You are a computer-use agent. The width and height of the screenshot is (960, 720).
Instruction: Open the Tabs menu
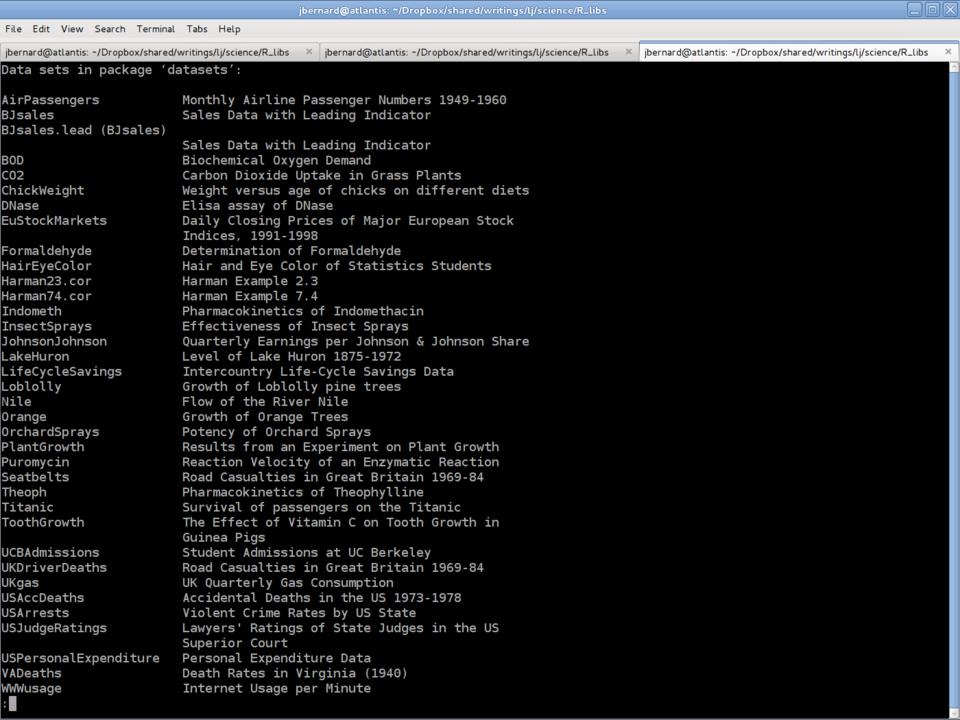(197, 29)
